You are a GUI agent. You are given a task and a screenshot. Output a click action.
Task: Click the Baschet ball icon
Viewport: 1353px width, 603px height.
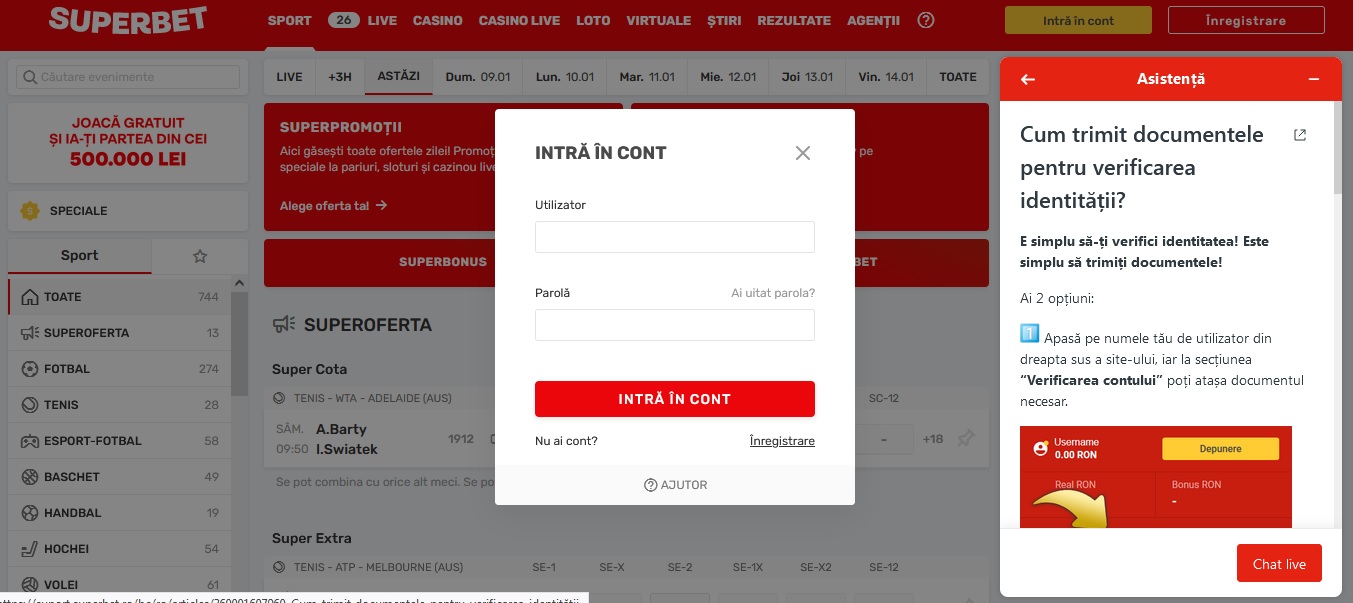(29, 477)
